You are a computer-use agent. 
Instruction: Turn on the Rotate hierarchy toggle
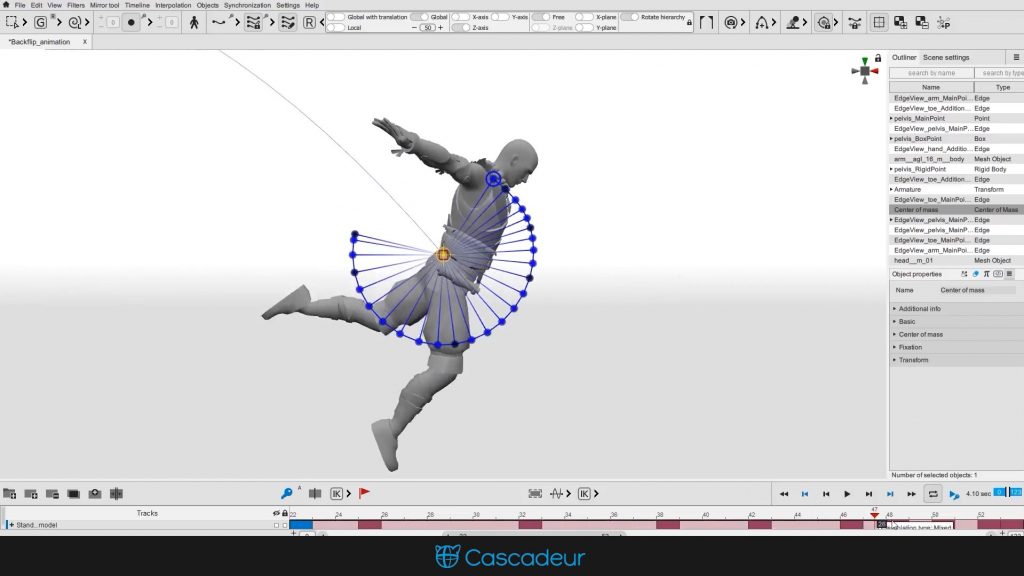click(x=628, y=16)
